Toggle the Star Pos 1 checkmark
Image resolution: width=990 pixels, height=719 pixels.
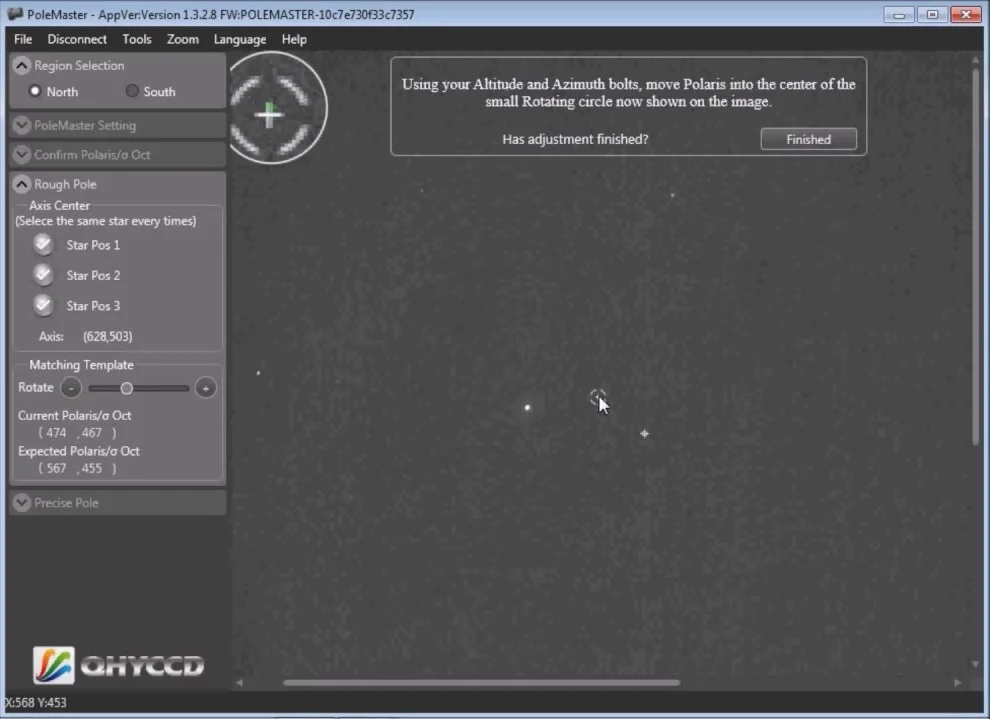44,244
